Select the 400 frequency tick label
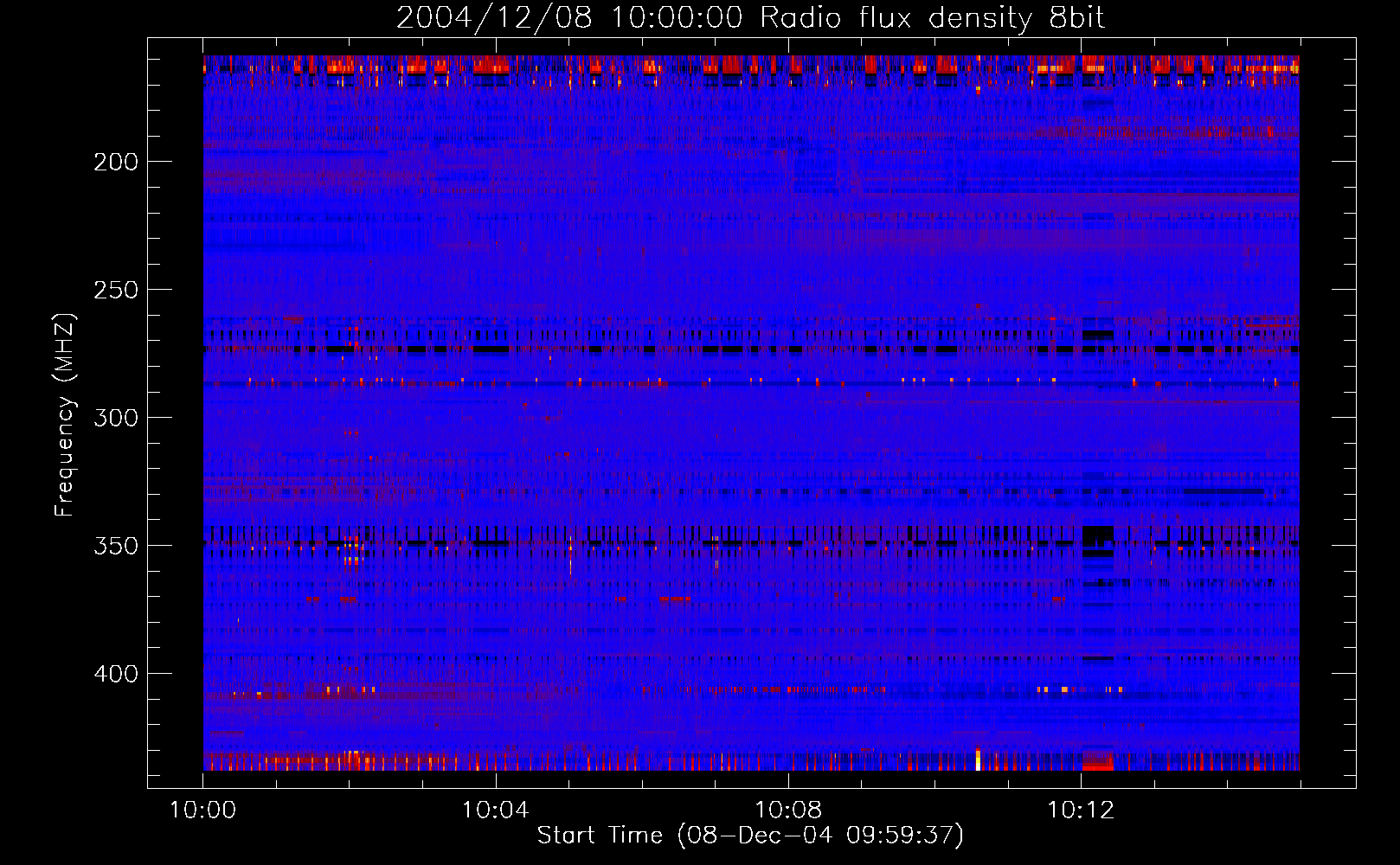The width and height of the screenshot is (1400, 865). (x=116, y=674)
